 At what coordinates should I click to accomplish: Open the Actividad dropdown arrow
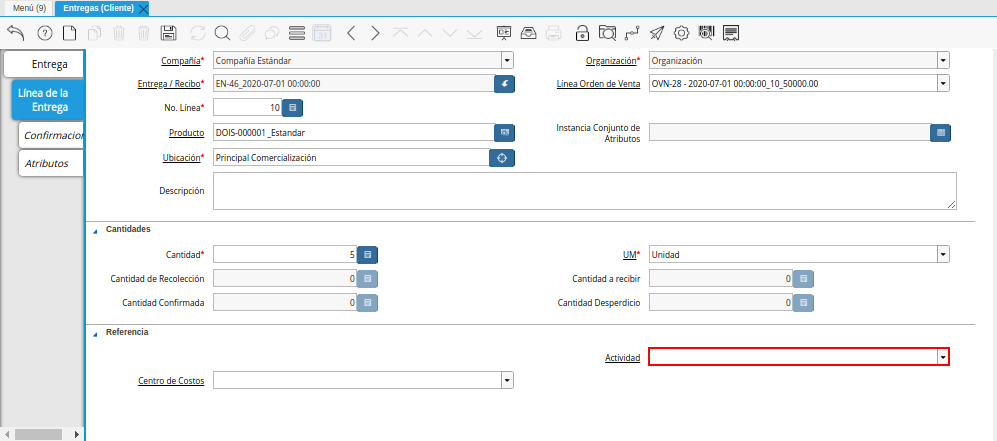click(x=943, y=358)
